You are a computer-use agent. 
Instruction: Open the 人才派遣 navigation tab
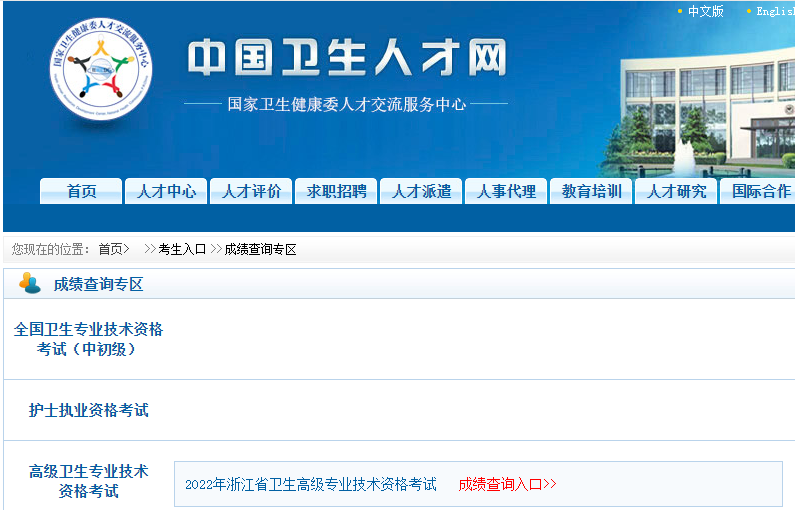click(x=421, y=191)
